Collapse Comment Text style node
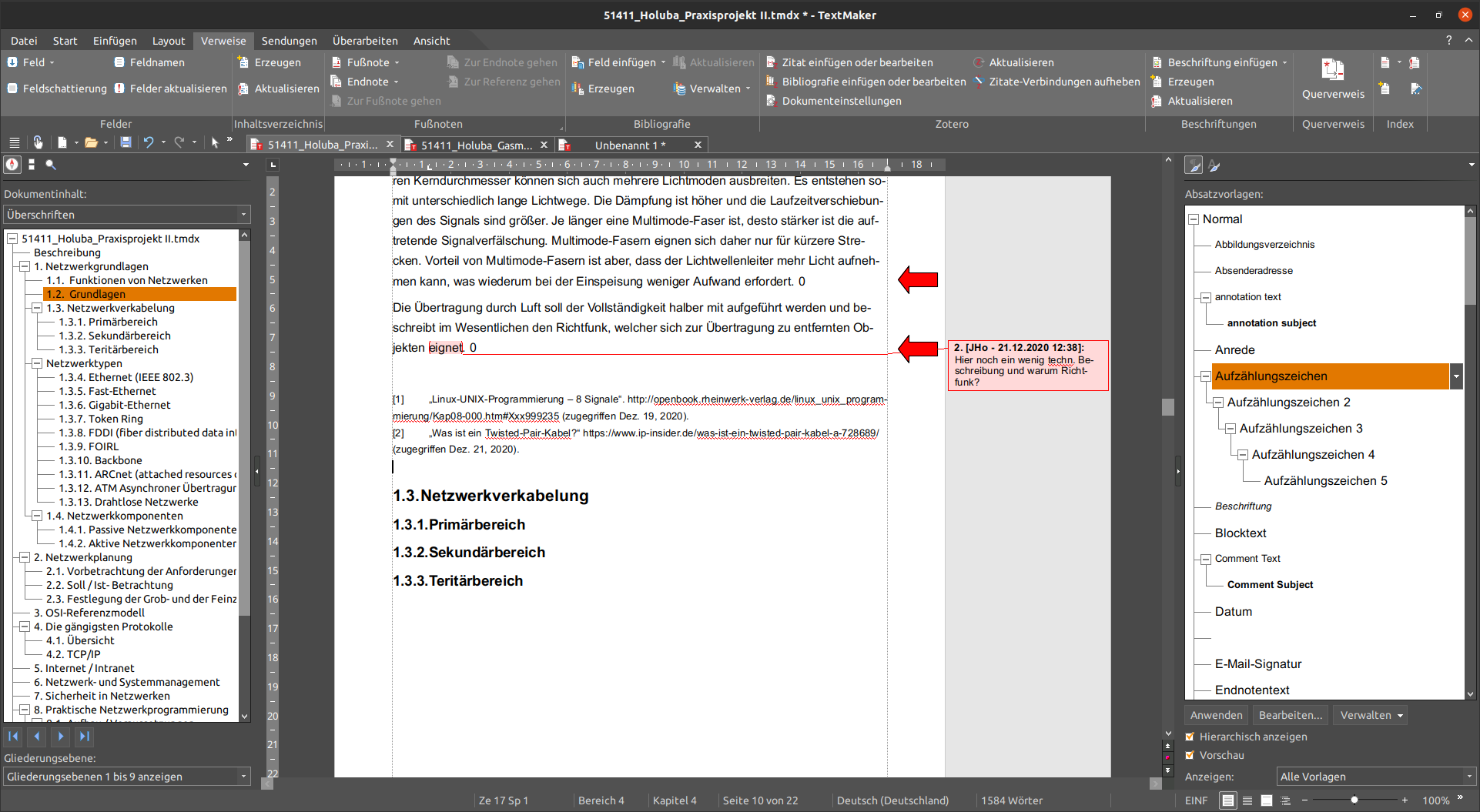1480x812 pixels. coord(1206,559)
